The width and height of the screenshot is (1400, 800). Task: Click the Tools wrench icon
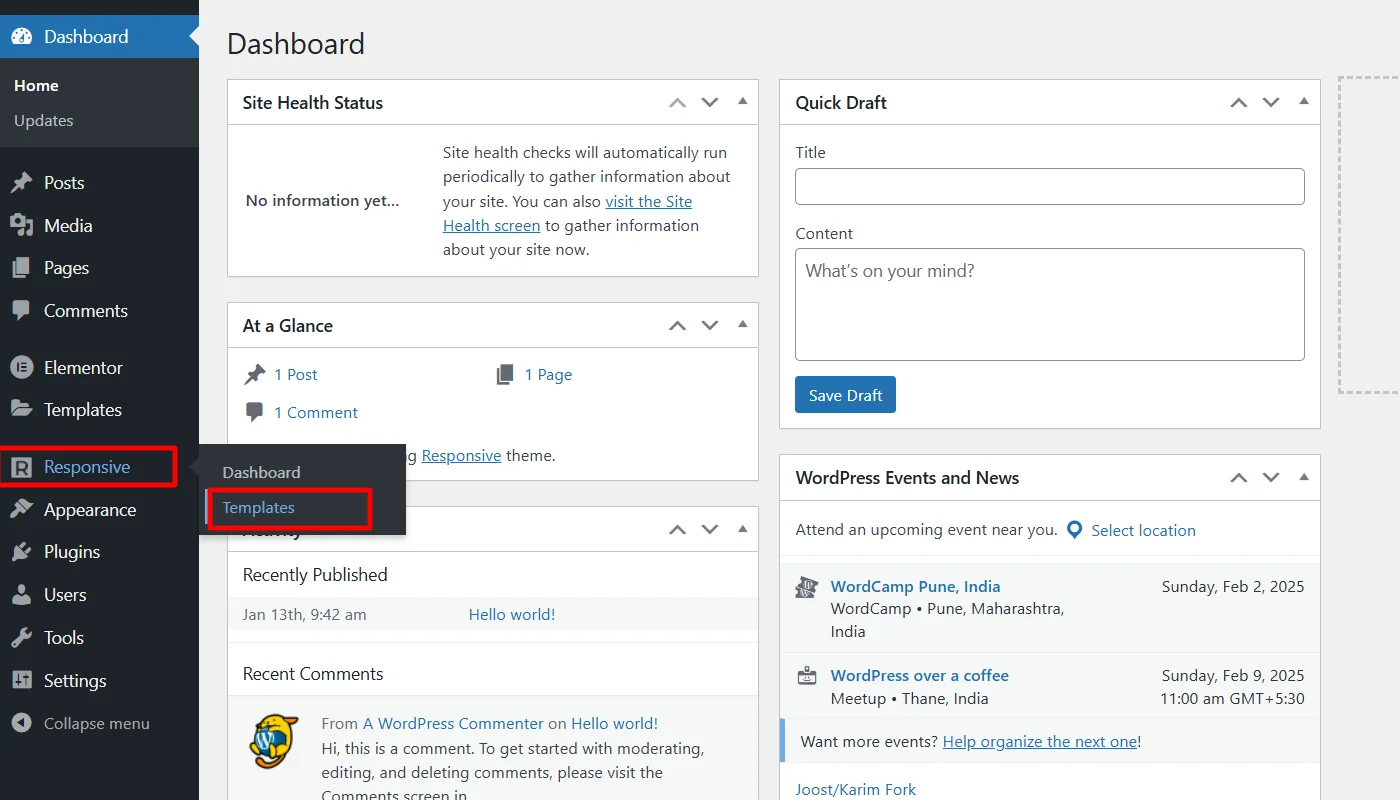pyautogui.click(x=21, y=638)
